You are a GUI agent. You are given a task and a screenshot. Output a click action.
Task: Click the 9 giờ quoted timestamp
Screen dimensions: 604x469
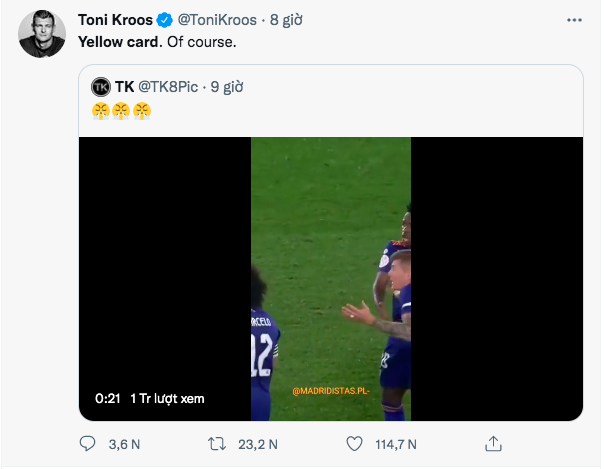pos(227,87)
